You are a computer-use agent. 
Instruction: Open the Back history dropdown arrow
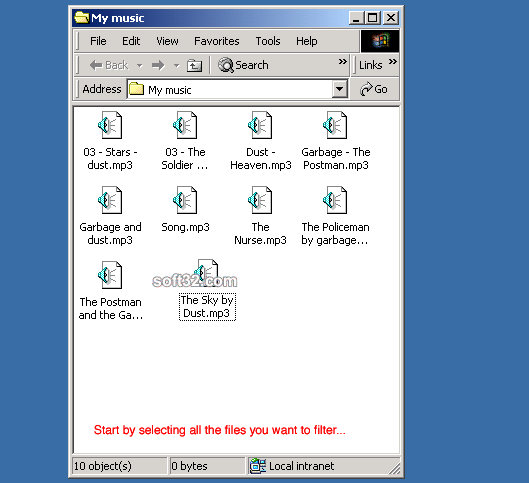point(139,65)
